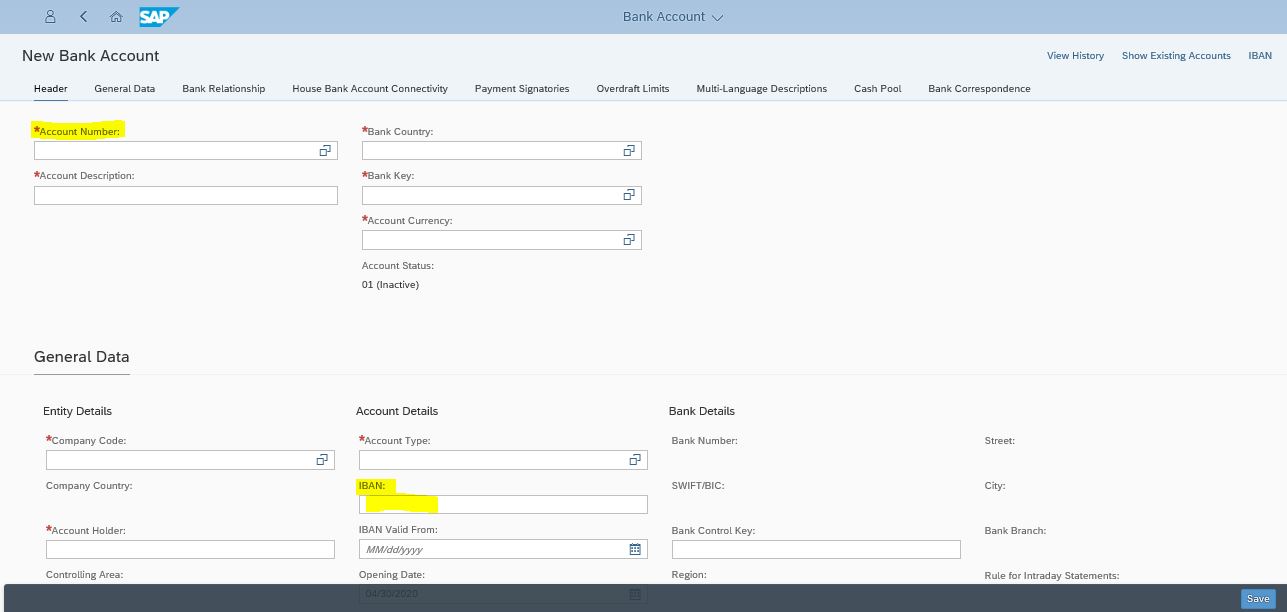This screenshot has width=1287, height=612.
Task: Click the Save button
Action: tap(1257, 599)
